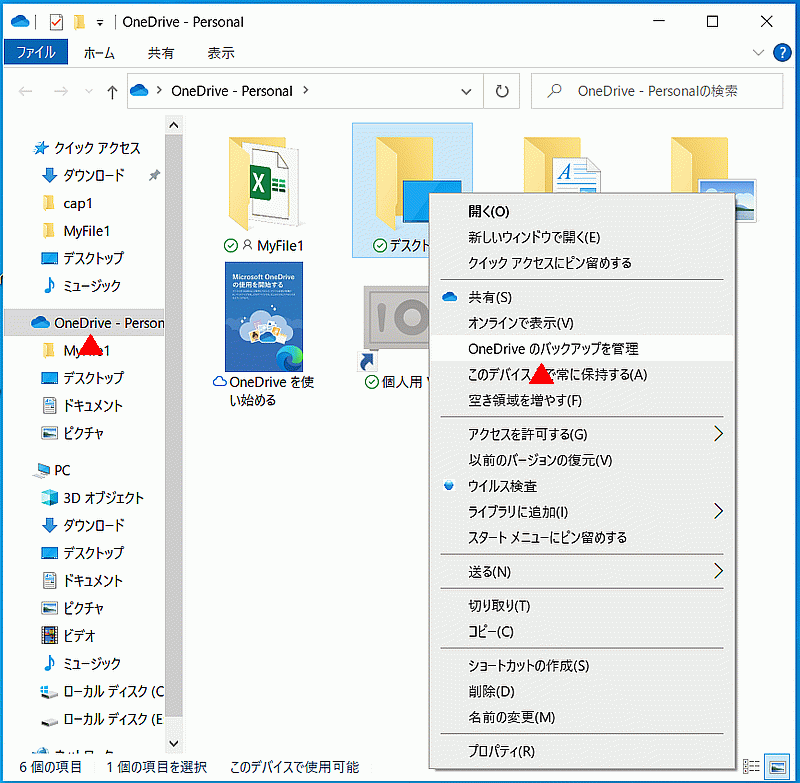Choose コピー(C) in the context menu

point(582,632)
